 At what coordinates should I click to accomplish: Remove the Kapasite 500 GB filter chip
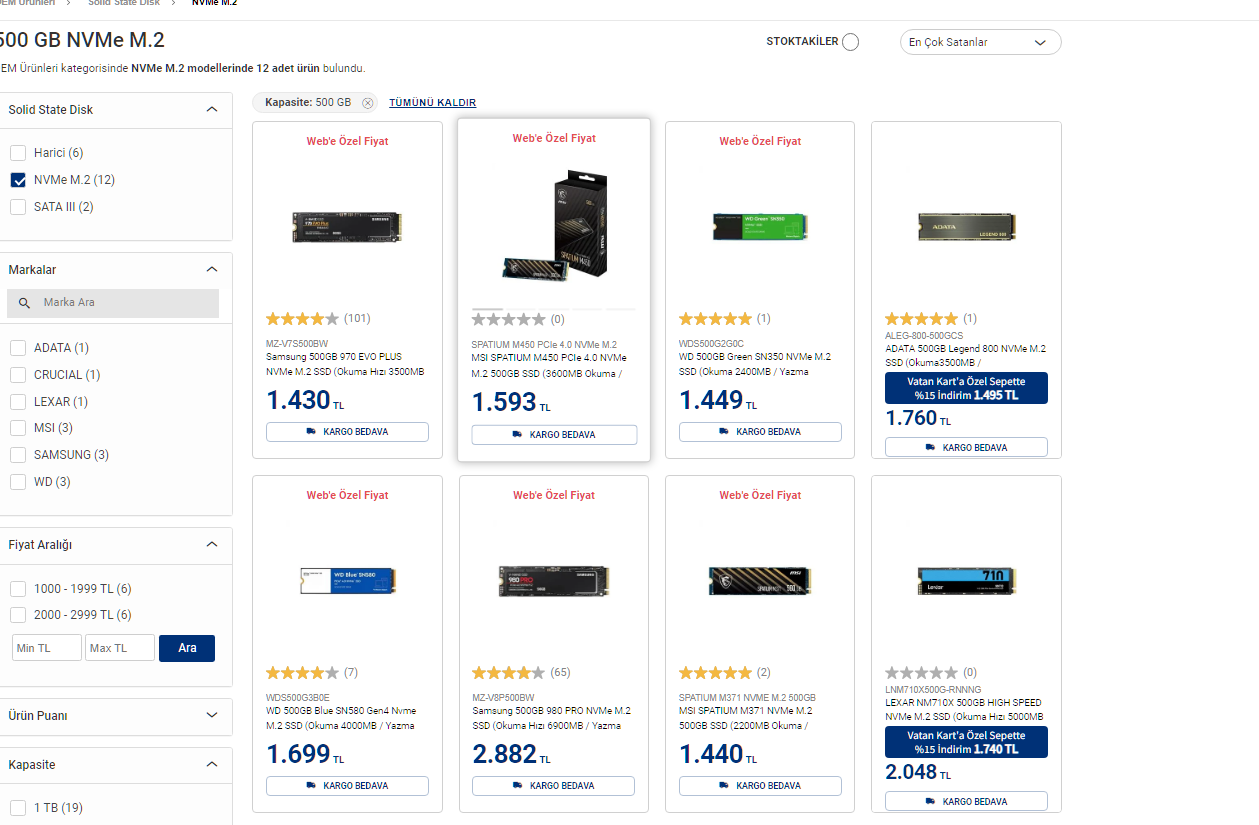tap(368, 103)
